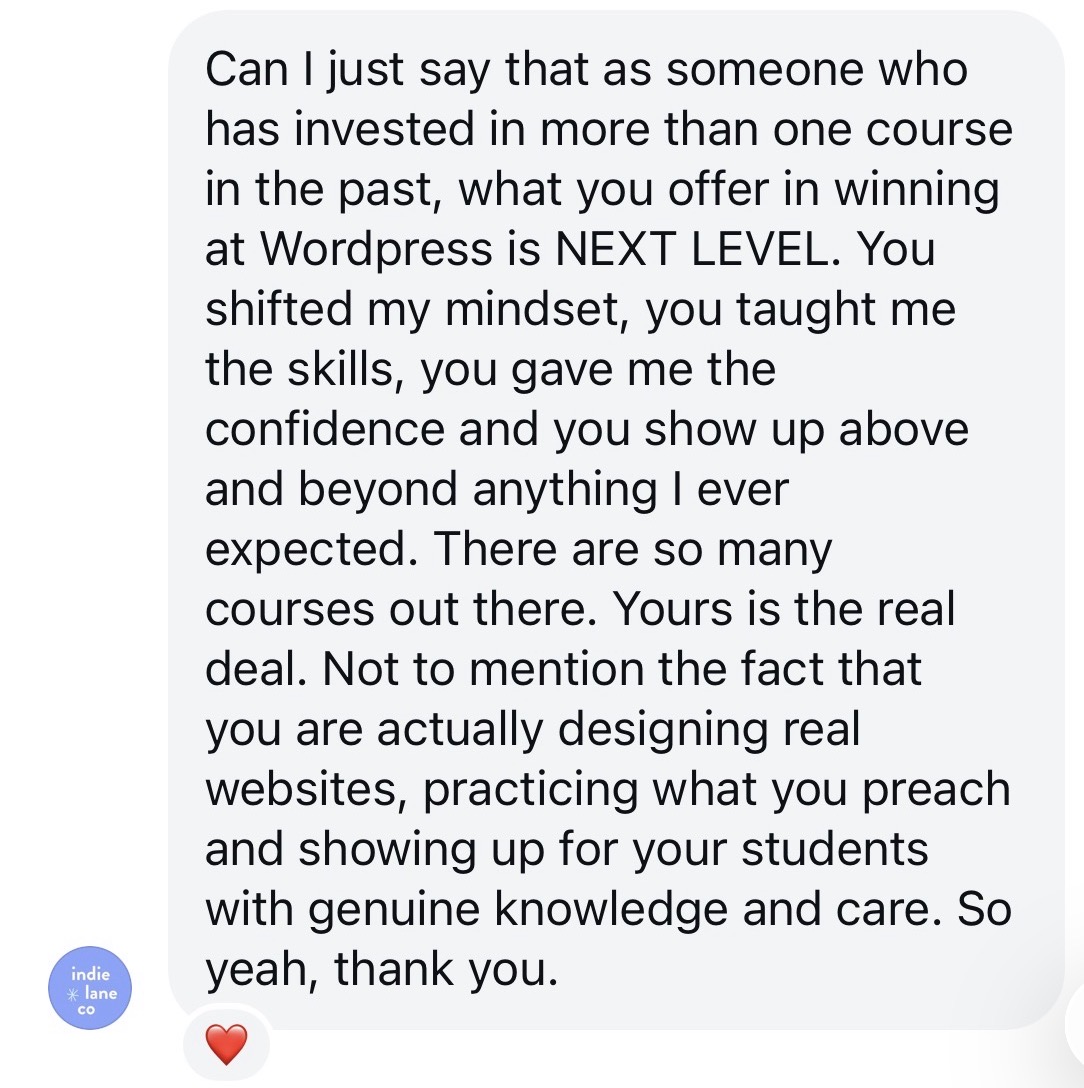Tap the word deal in the message
Viewport: 1084px width, 1088px height.
click(253, 670)
